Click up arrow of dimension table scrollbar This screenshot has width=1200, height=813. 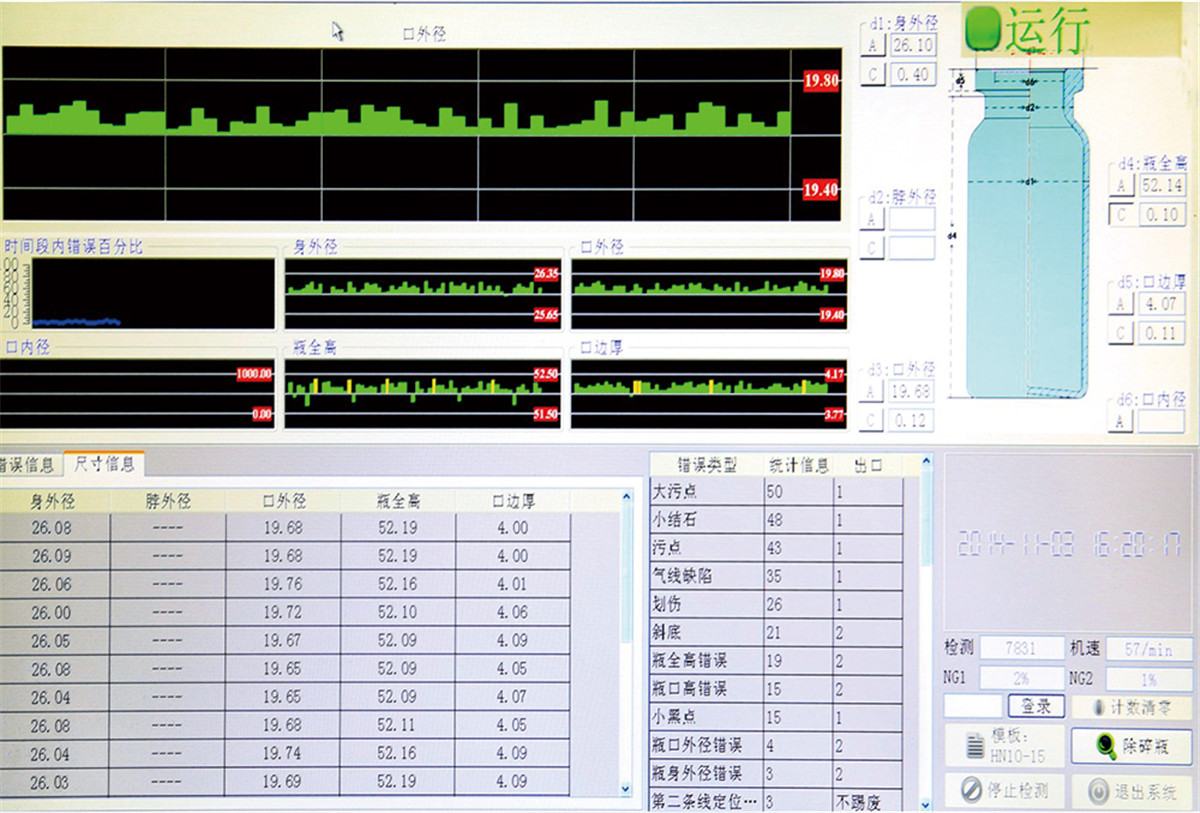tap(627, 497)
